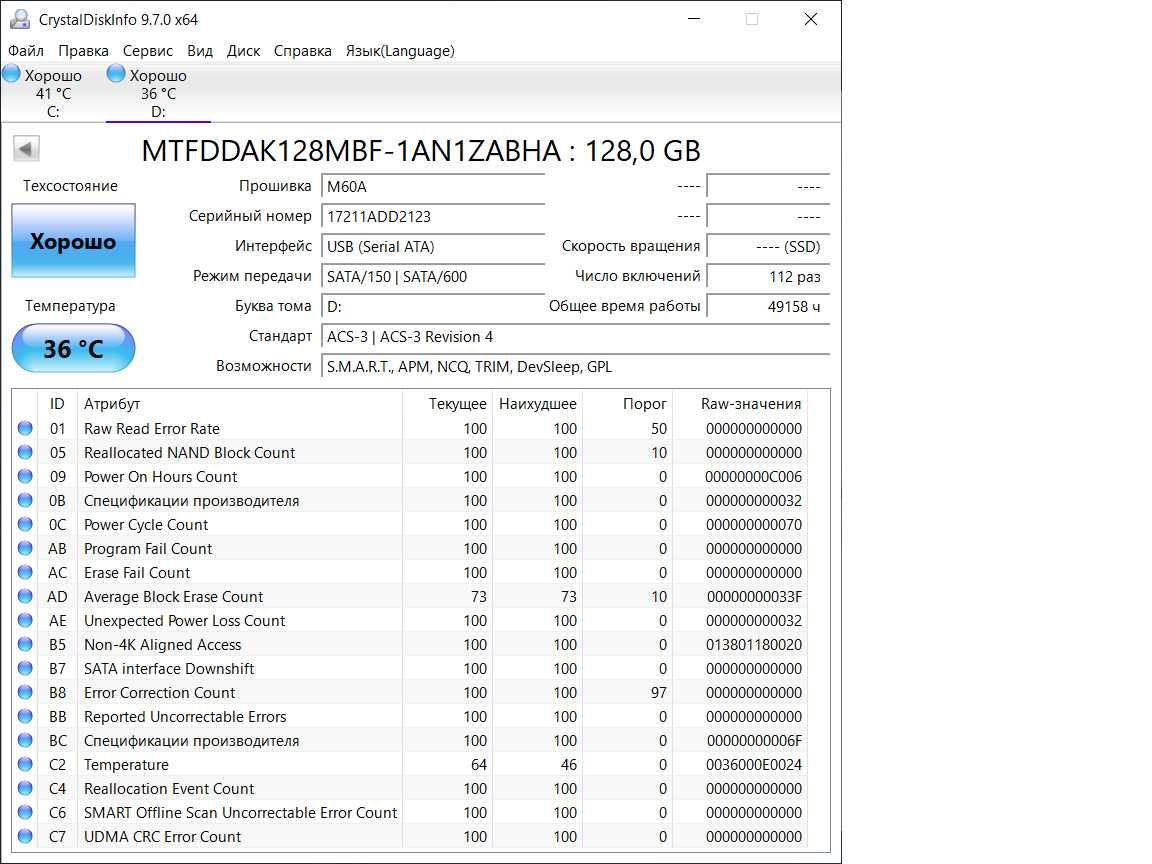Click the blue Хорошо health status button

click(x=73, y=241)
